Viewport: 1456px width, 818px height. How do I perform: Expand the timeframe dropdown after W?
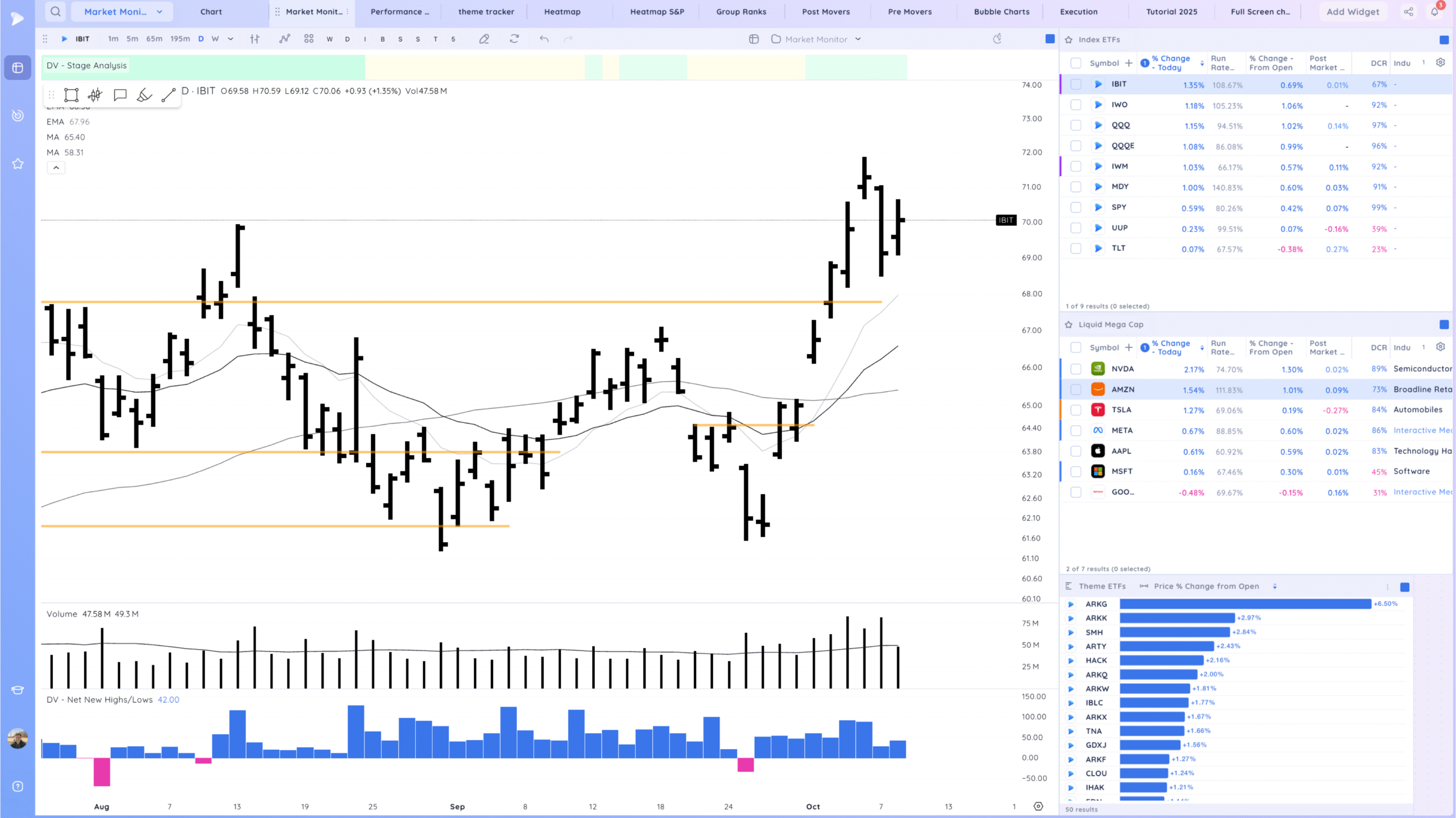tap(230, 39)
